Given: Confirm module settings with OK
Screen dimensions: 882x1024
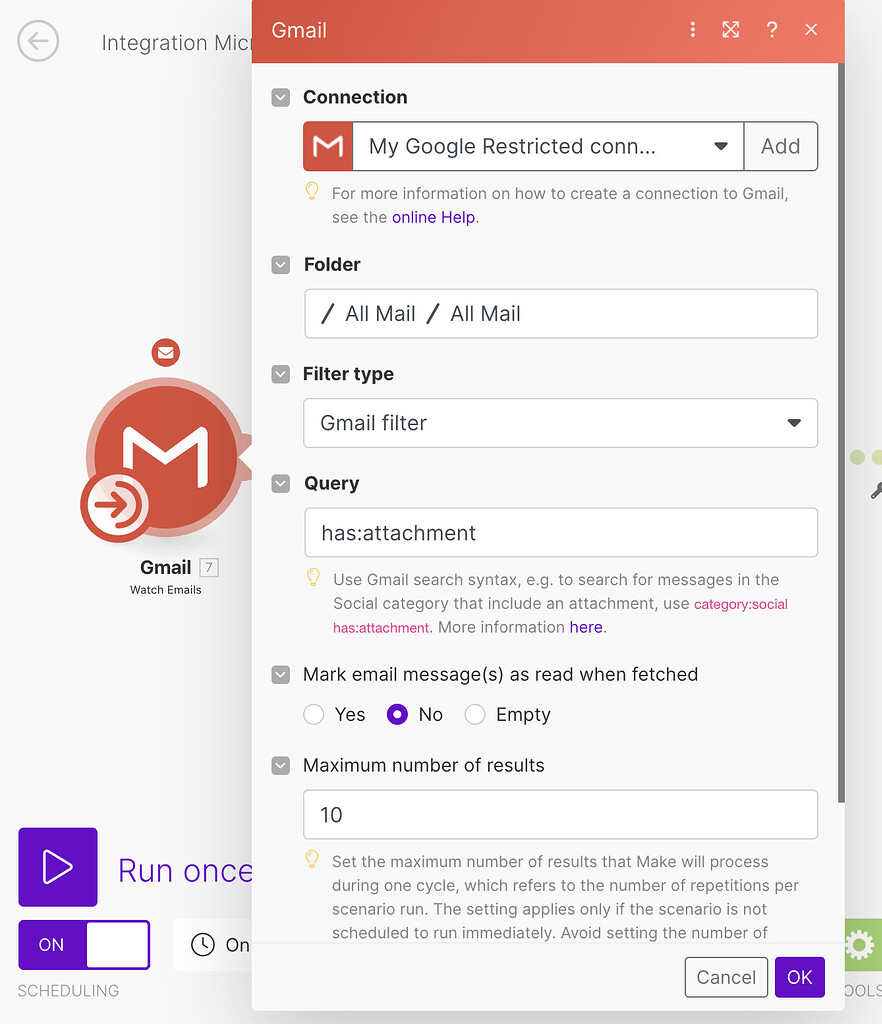Looking at the screenshot, I should pos(799,977).
